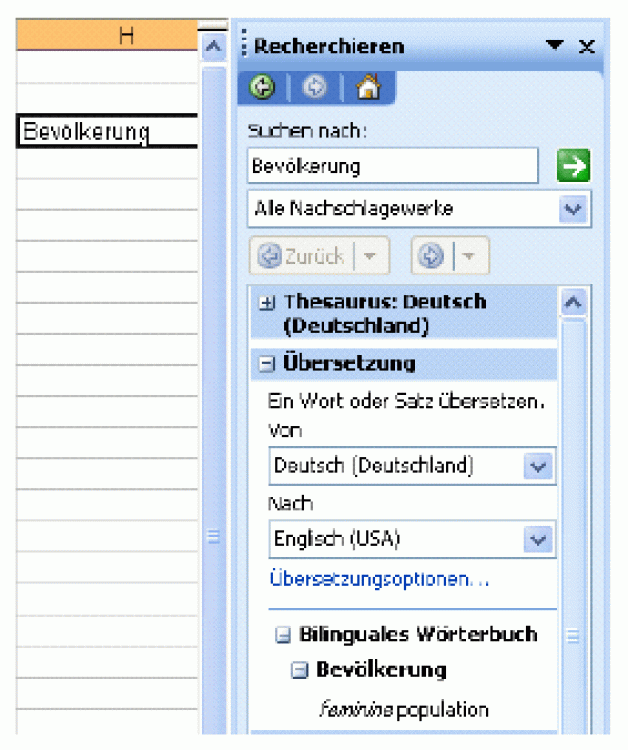Click the results list scroll up arrow

573,302
